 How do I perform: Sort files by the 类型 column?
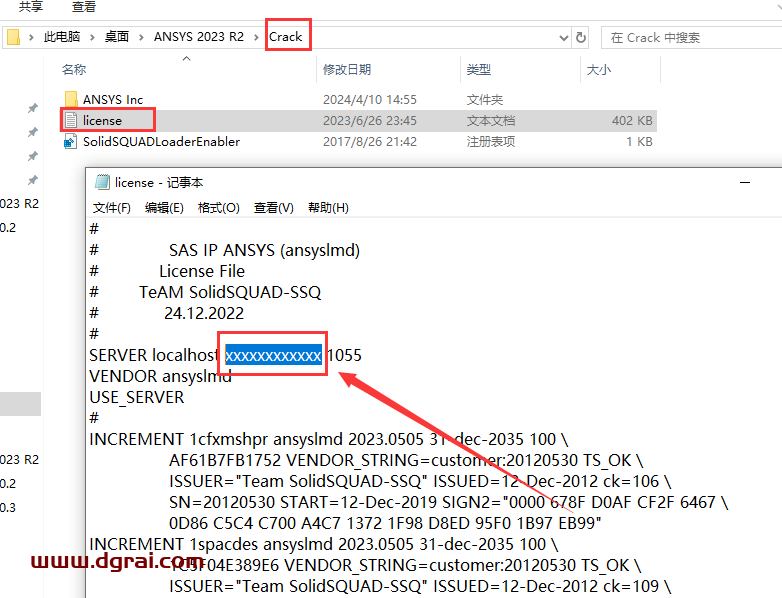tap(479, 70)
